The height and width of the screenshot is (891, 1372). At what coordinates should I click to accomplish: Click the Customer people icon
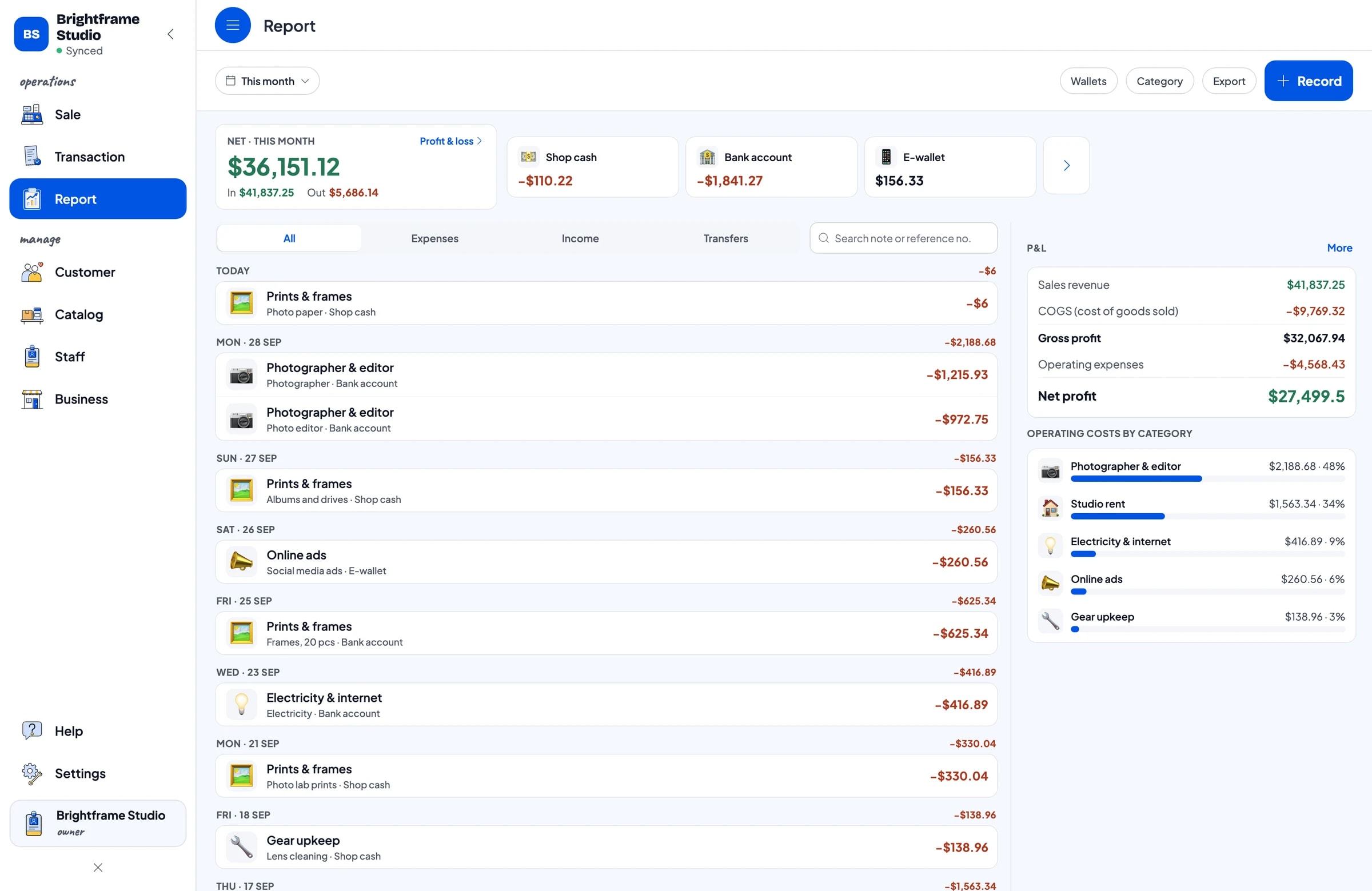(x=31, y=272)
